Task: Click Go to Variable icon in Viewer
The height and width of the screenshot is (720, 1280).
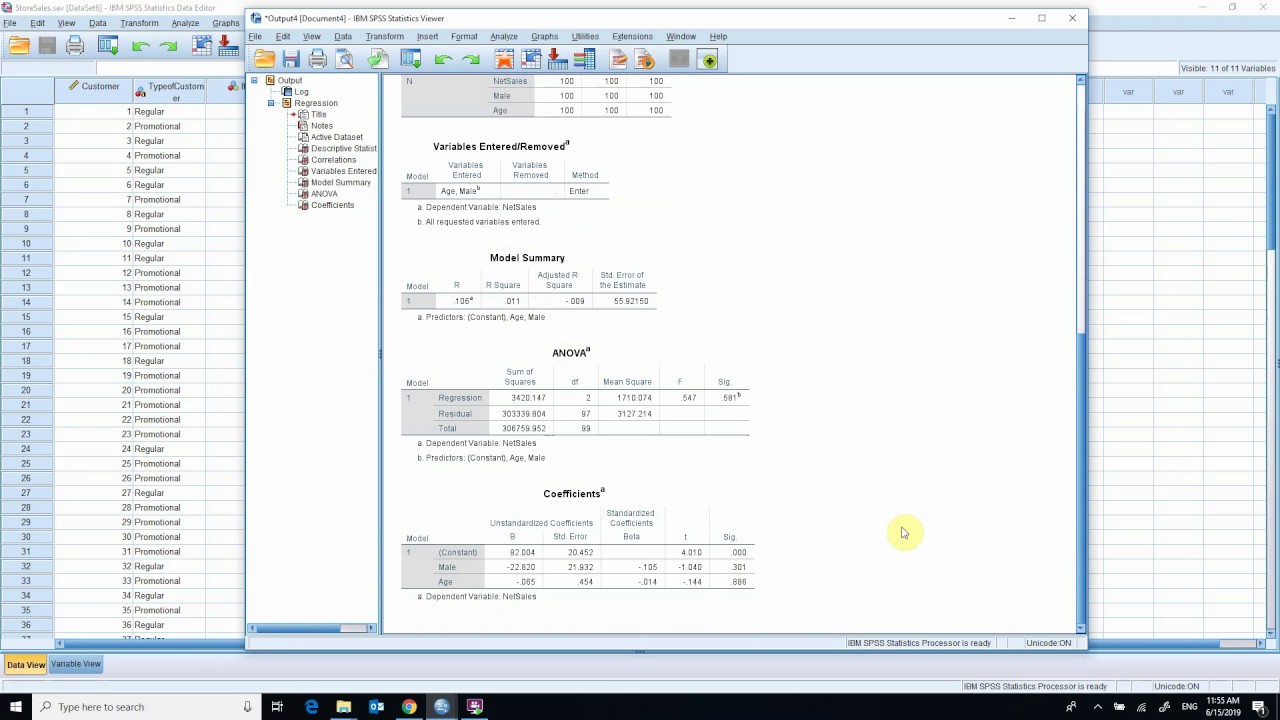Action: (558, 60)
